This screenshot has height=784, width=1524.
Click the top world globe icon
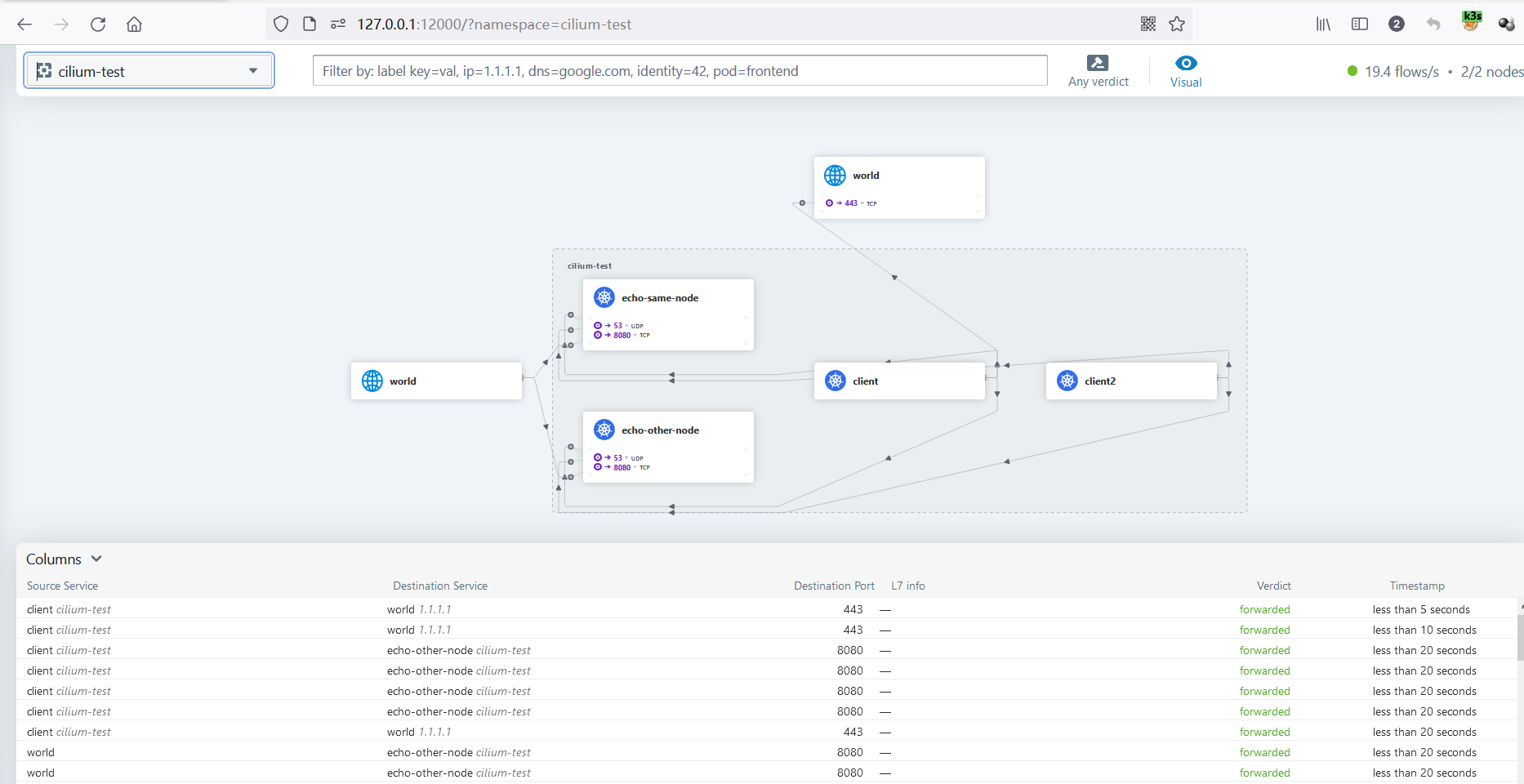(x=835, y=176)
